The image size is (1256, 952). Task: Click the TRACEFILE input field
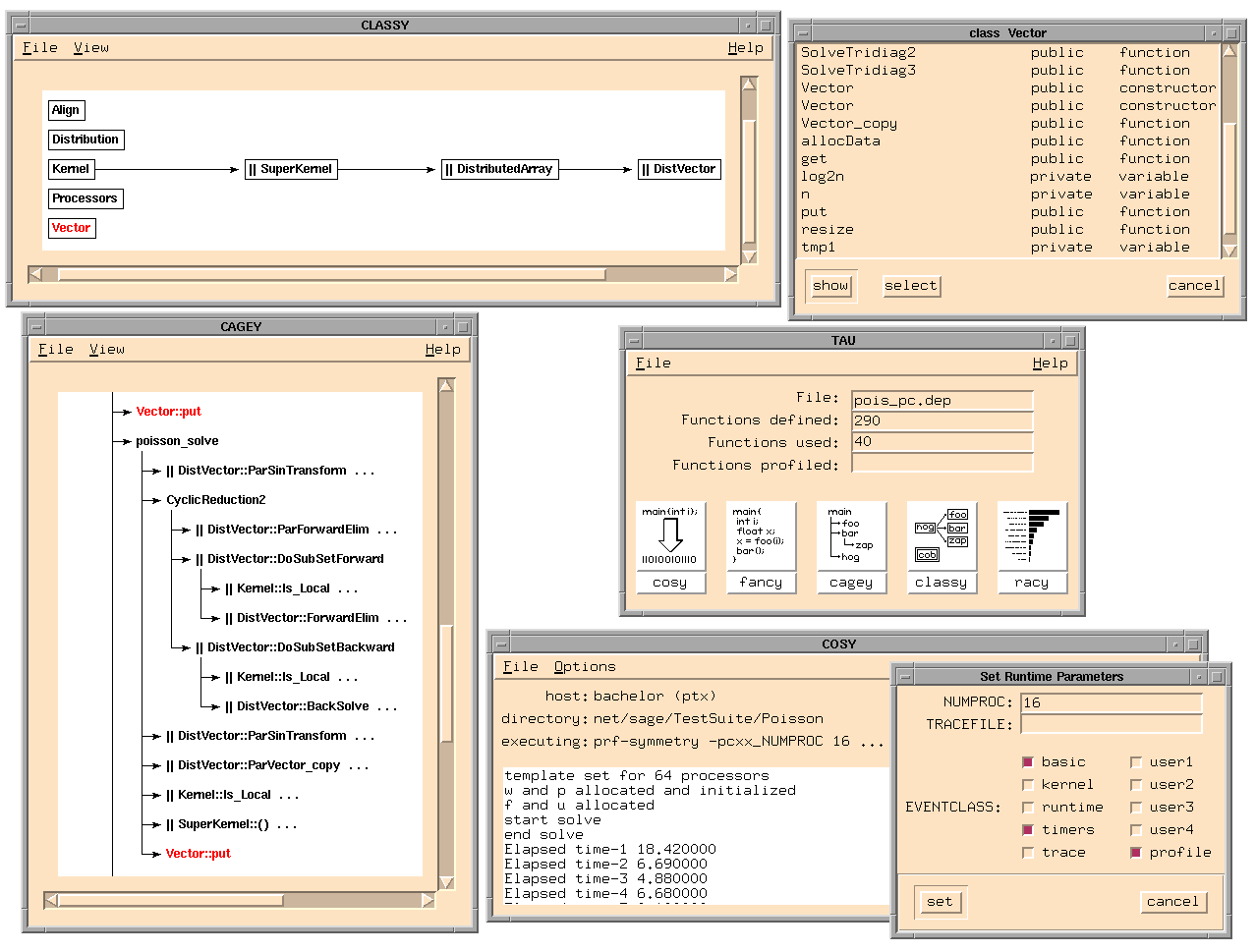pyautogui.click(x=1112, y=724)
